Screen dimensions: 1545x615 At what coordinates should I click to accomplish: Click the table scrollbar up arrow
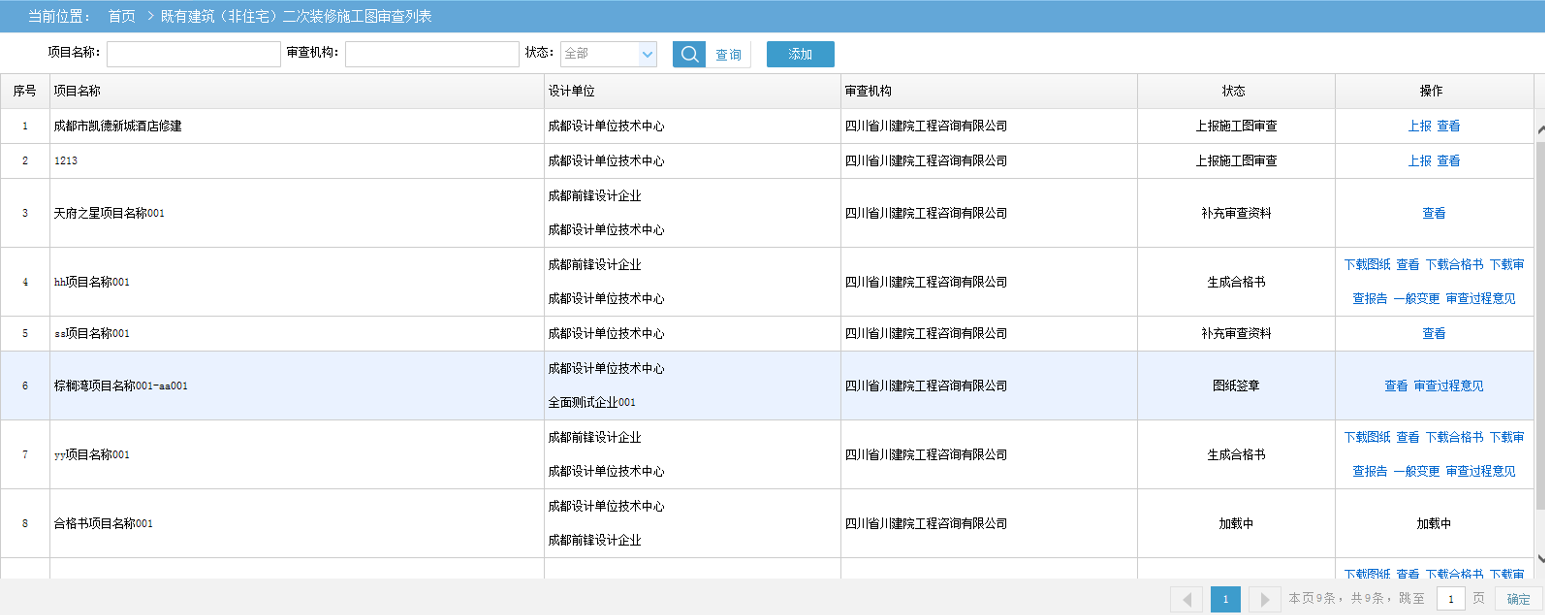(x=1539, y=127)
